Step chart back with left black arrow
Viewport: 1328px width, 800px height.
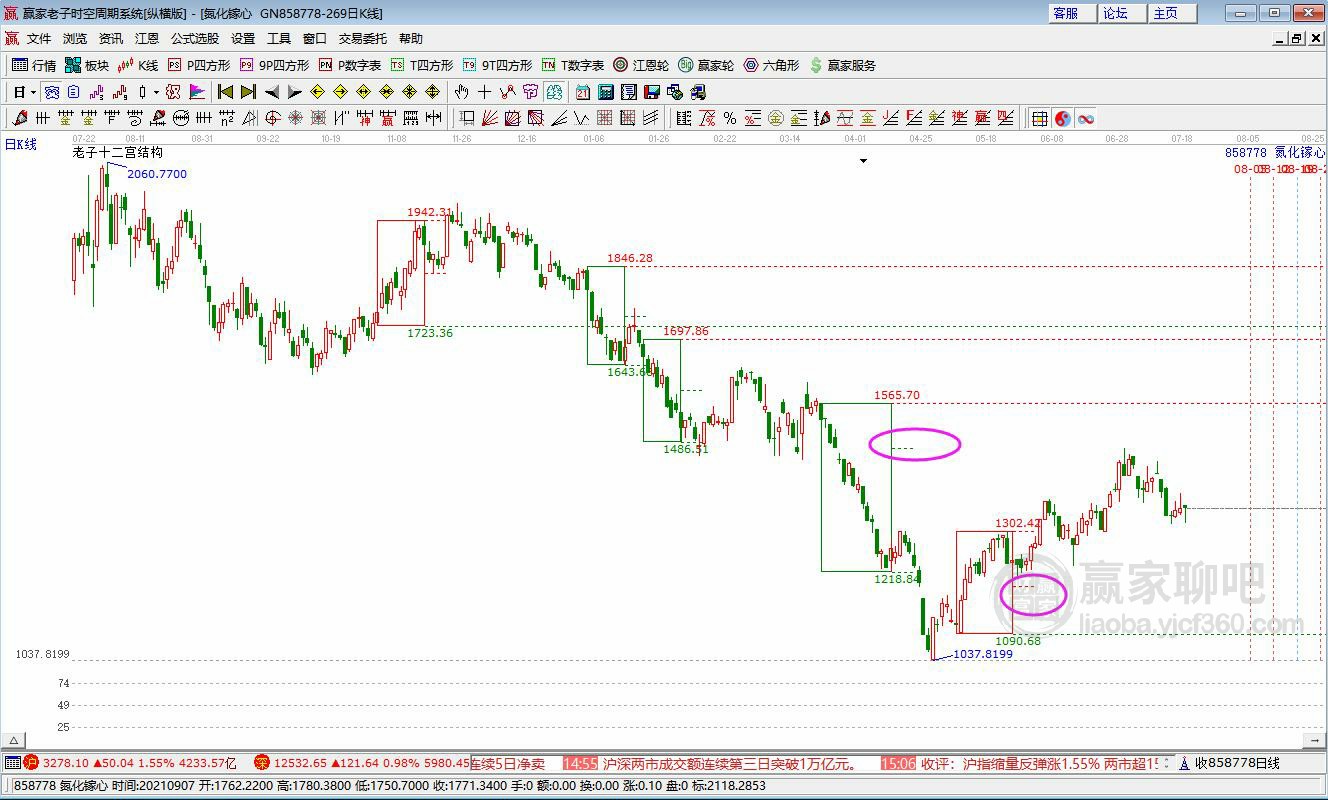[x=271, y=92]
